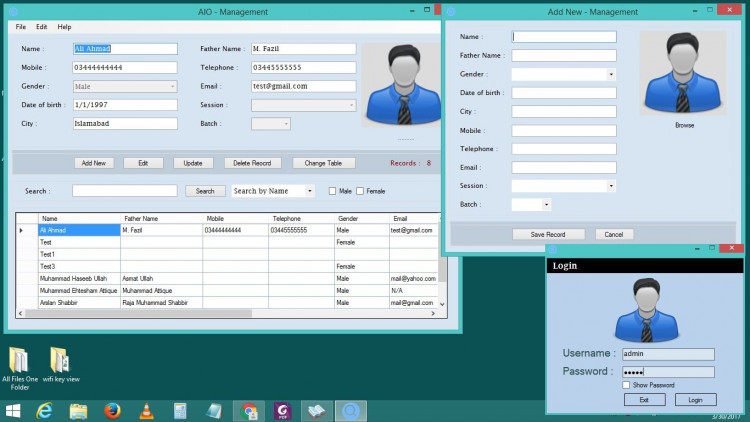Open the Batch dropdown in AIO Management
Image resolution: width=750 pixels, height=422 pixels.
tap(286, 124)
